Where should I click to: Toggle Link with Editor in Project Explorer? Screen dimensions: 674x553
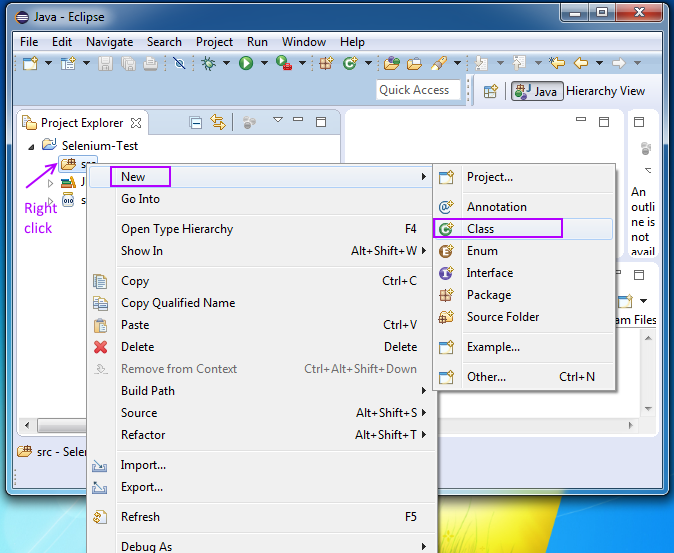tap(218, 122)
